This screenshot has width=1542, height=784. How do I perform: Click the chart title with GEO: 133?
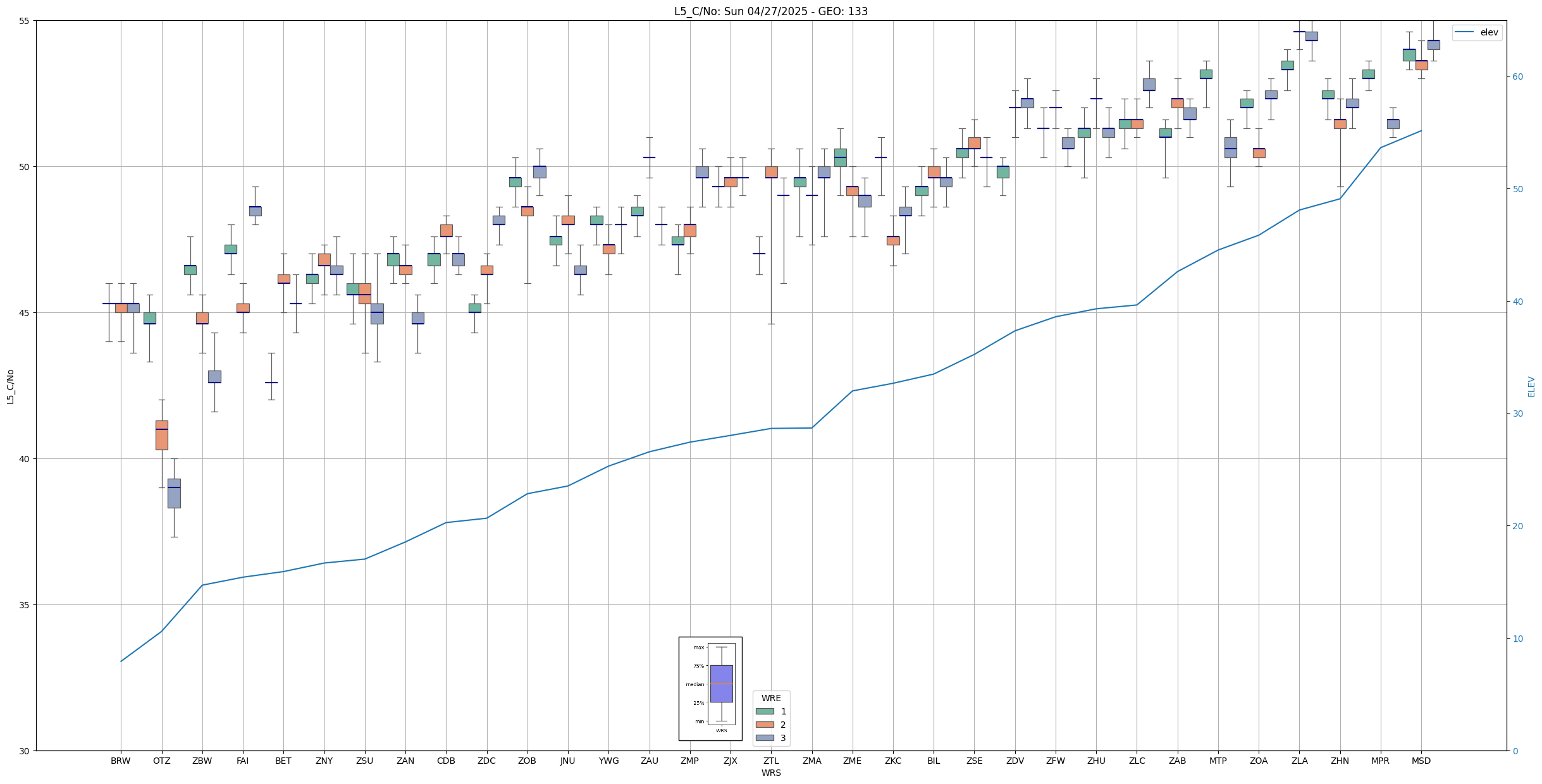coord(770,11)
